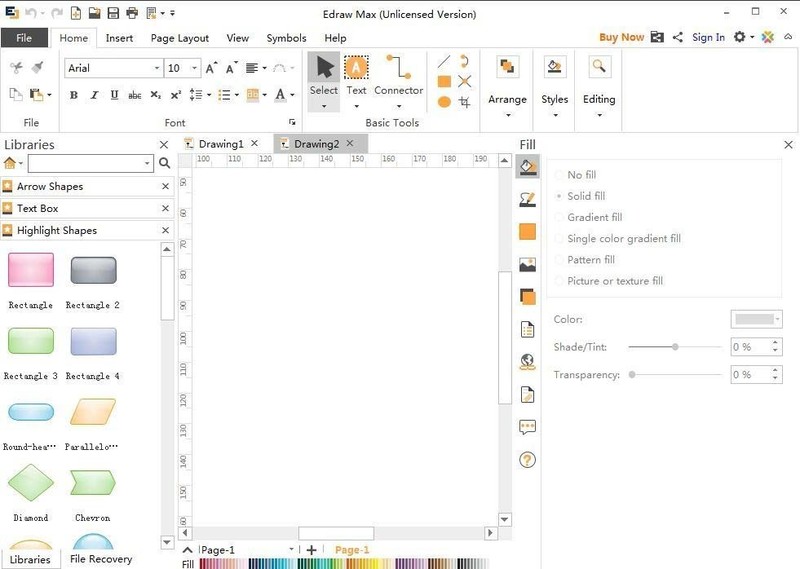Image resolution: width=800 pixels, height=569 pixels.
Task: Open the fill Color dropdown
Action: [x=757, y=319]
